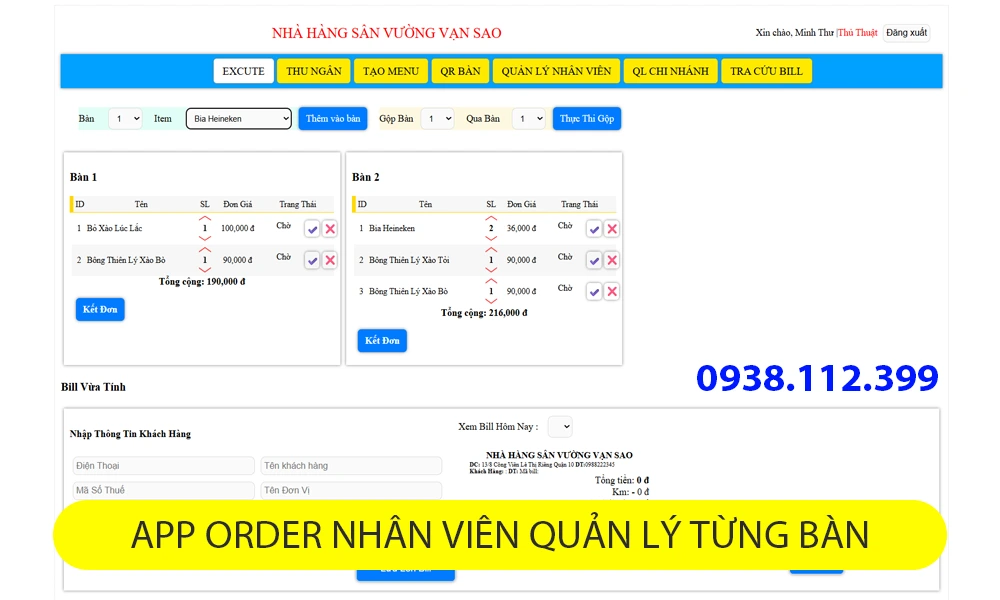Screen dimensions: 1000x600
Task: Cancel Bò Xào Lúc Lắc order with red X
Action: click(x=329, y=228)
